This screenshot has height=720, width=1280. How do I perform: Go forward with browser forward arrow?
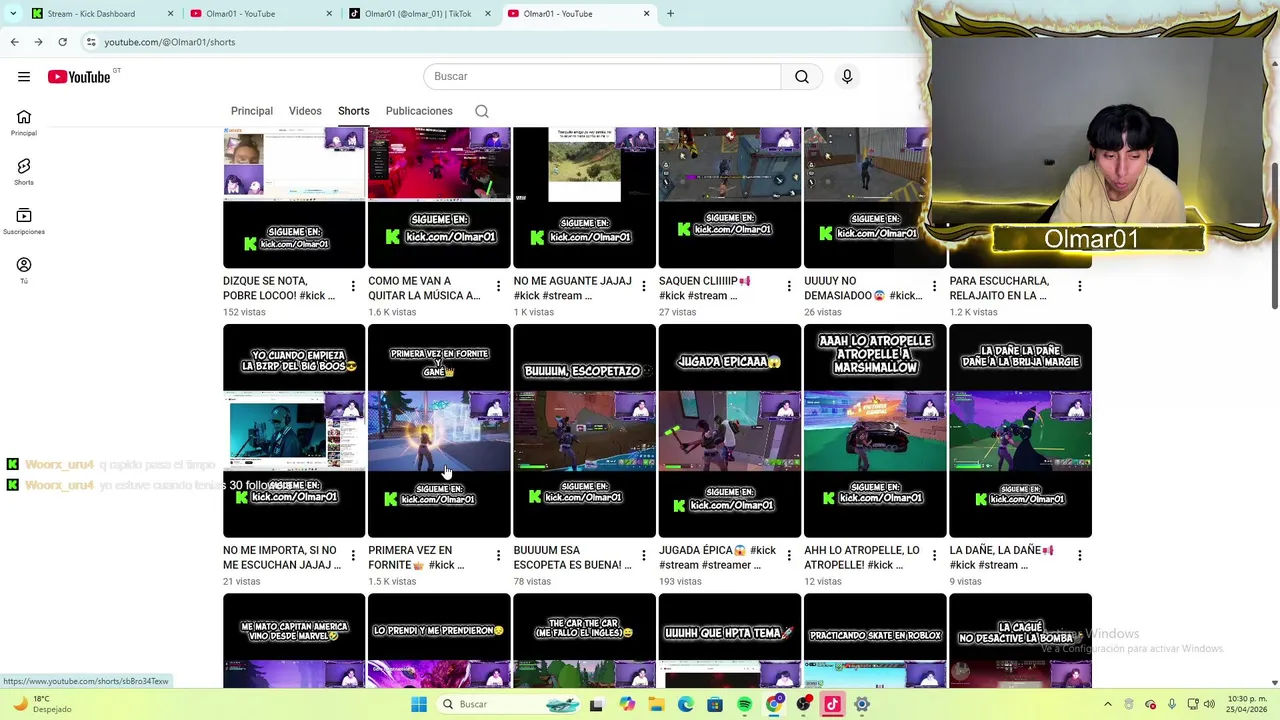[x=38, y=42]
